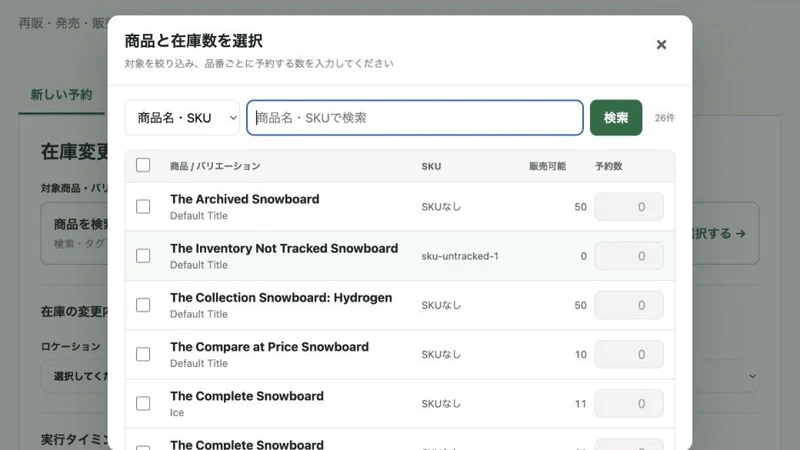800x450 pixels.
Task: Select The Compare at Price Snowboard name
Action: 269,347
